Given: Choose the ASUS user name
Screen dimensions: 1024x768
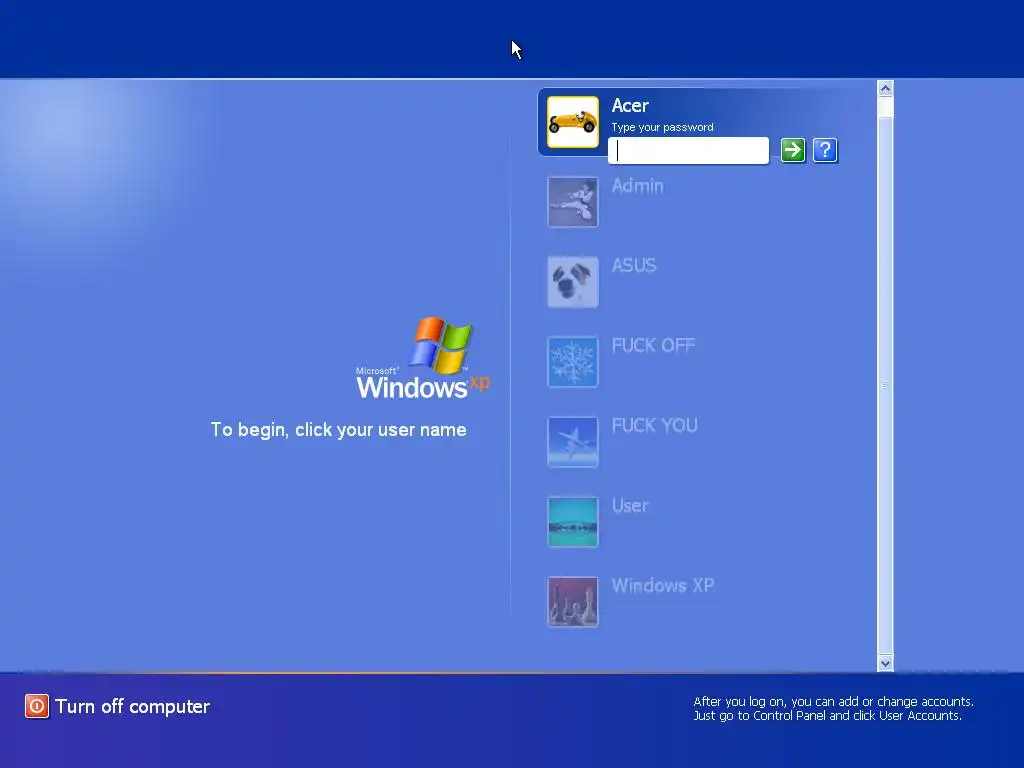Looking at the screenshot, I should [633, 266].
